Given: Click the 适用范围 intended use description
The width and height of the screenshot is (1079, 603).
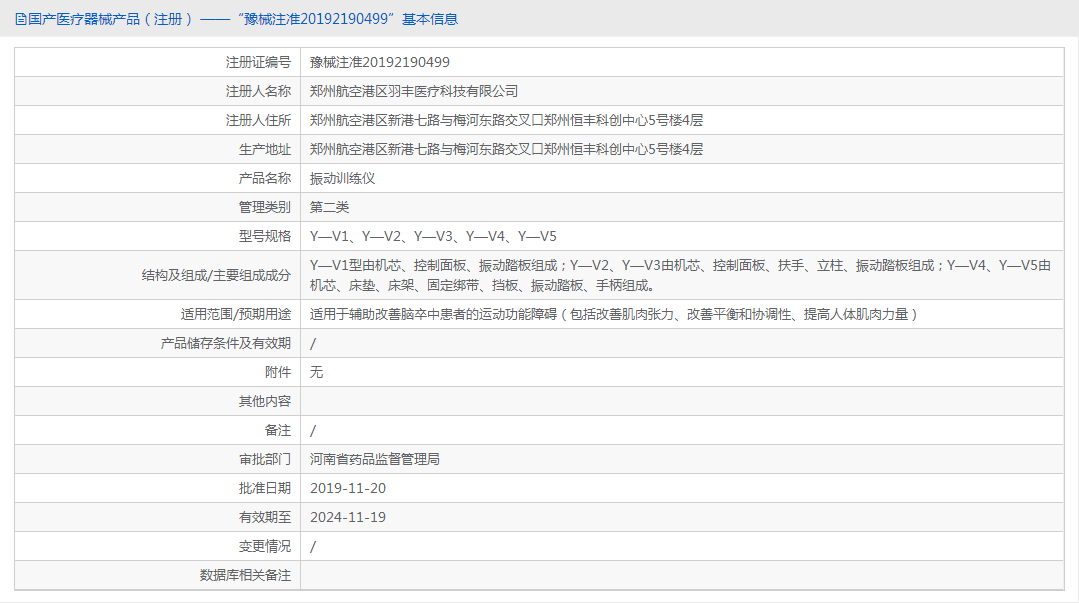Looking at the screenshot, I should coord(613,314).
